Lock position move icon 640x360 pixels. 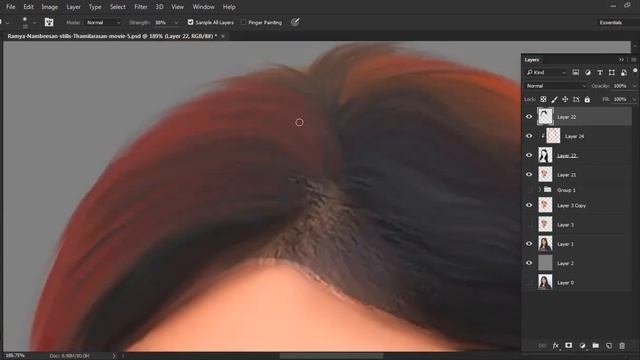pyautogui.click(x=565, y=99)
